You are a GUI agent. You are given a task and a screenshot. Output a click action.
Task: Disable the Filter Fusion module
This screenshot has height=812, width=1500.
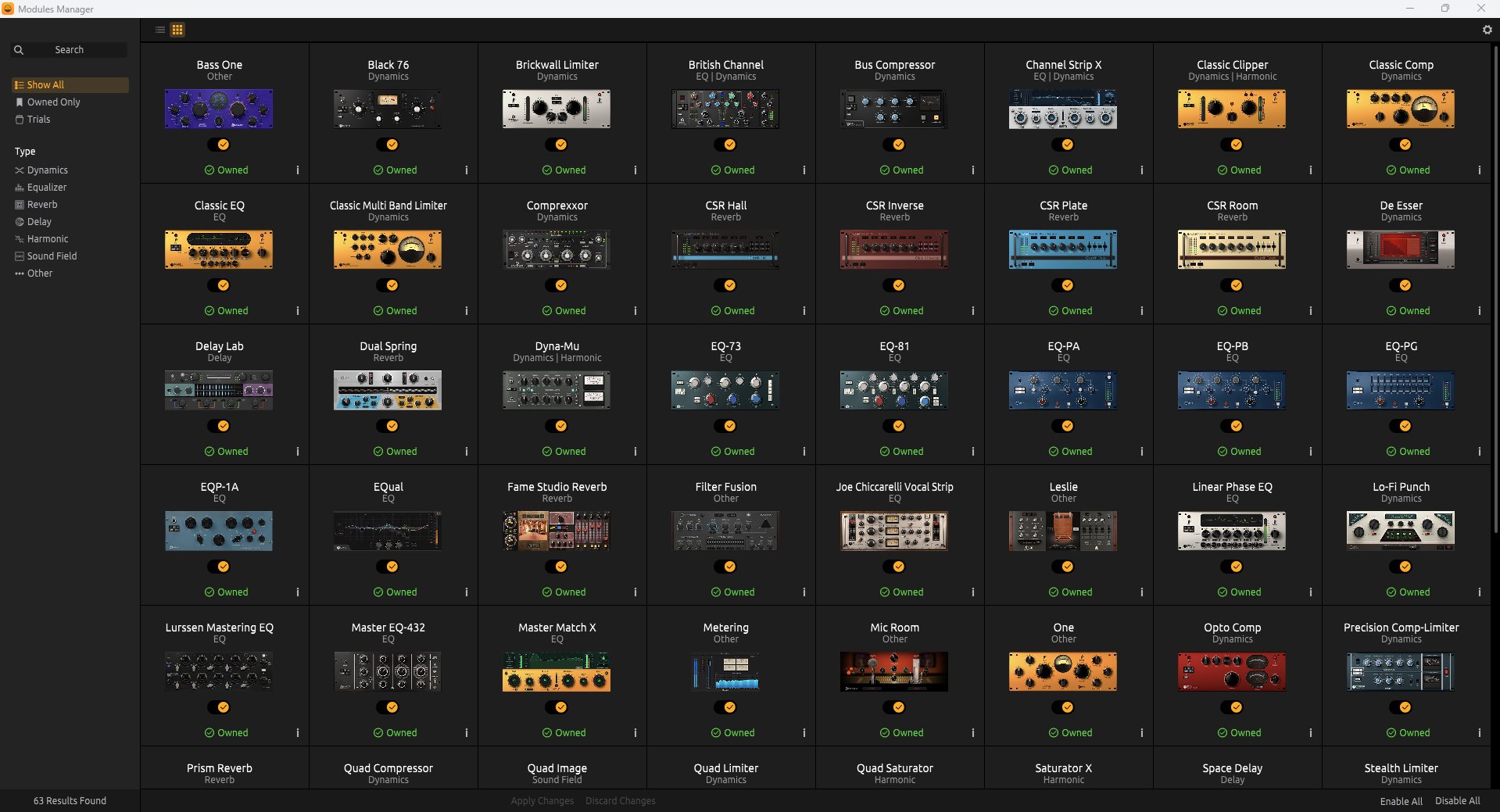coord(725,567)
